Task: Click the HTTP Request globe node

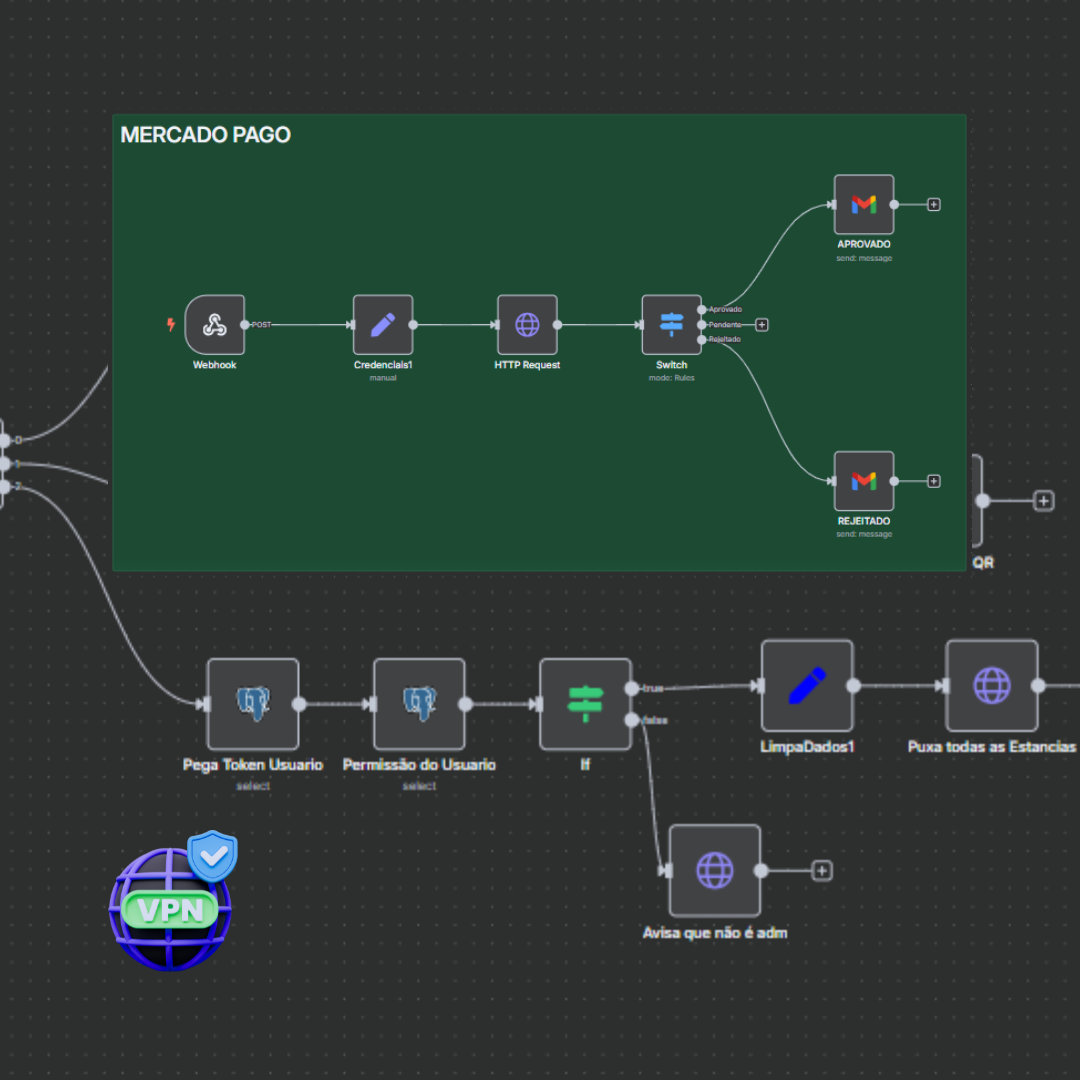Action: (527, 325)
